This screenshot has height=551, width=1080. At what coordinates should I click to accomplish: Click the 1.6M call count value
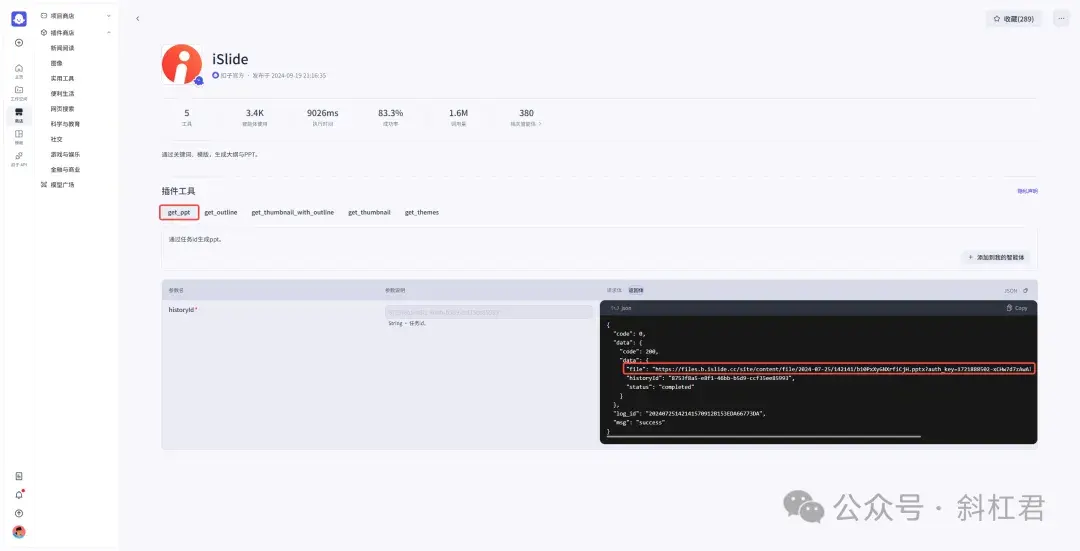(x=459, y=113)
